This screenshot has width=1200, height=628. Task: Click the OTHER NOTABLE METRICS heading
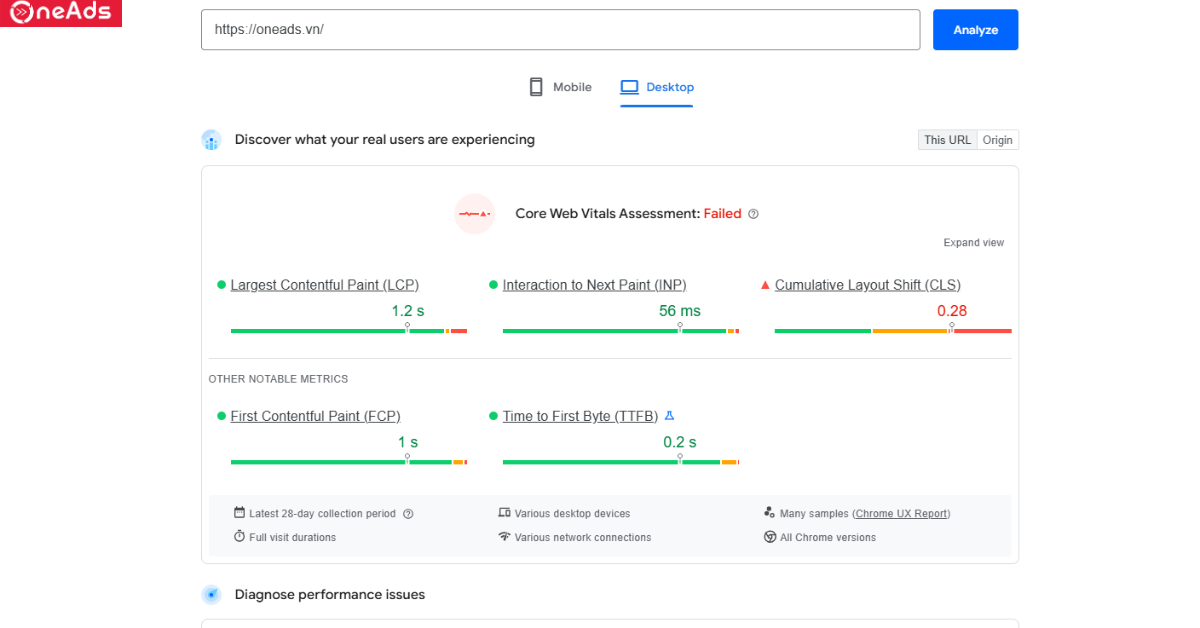click(x=278, y=380)
